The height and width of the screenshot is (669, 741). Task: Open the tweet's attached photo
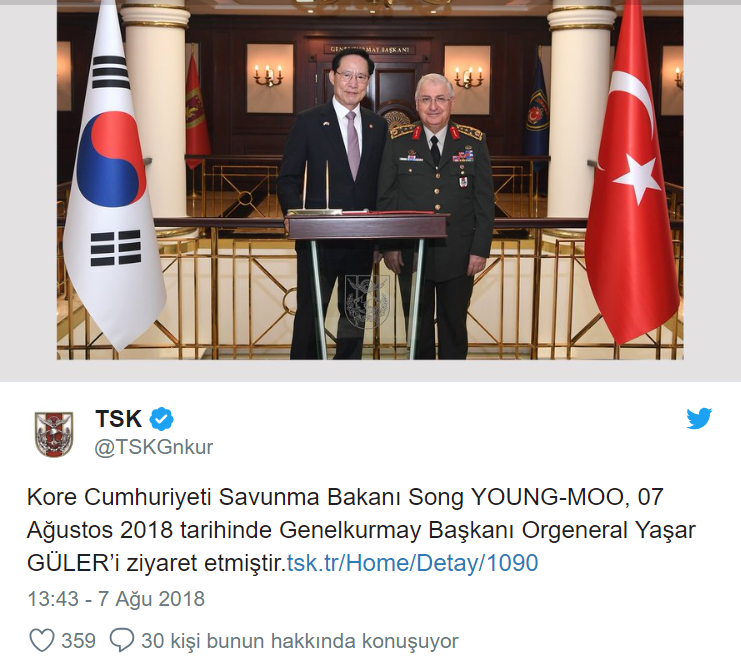coord(370,180)
